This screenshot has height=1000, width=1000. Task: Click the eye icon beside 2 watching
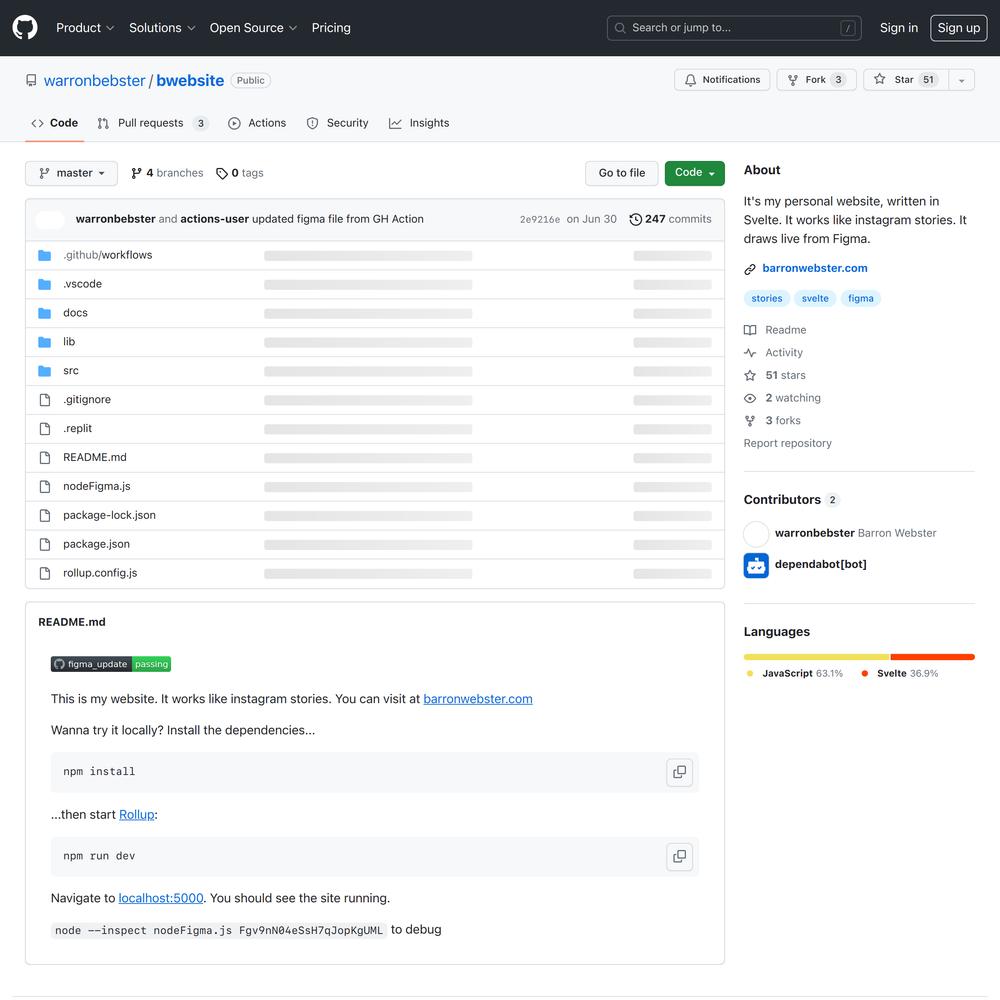[750, 398]
